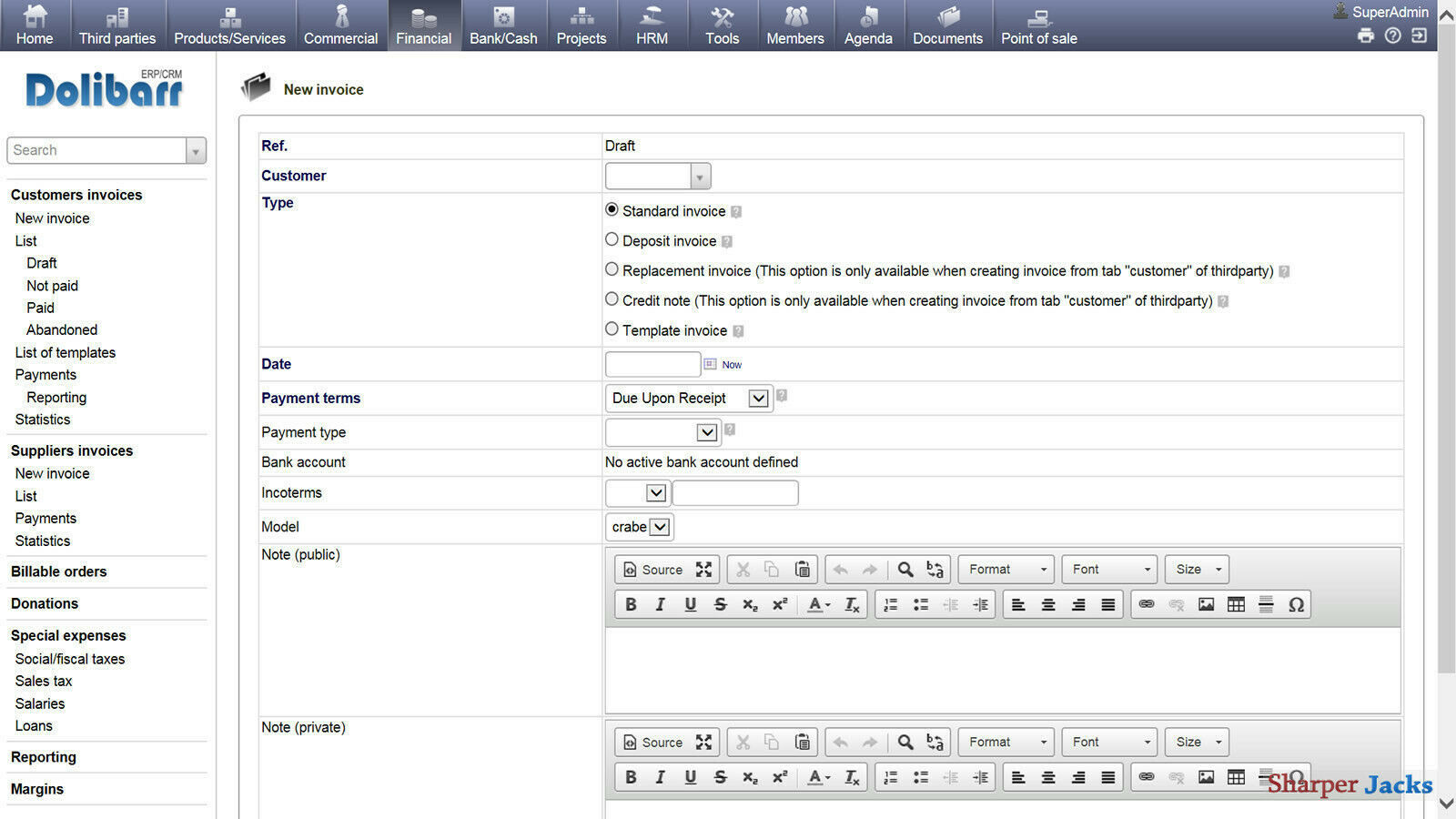Expand the sidebar Search dropdown arrow
The width and height of the screenshot is (1456, 819).
click(196, 151)
